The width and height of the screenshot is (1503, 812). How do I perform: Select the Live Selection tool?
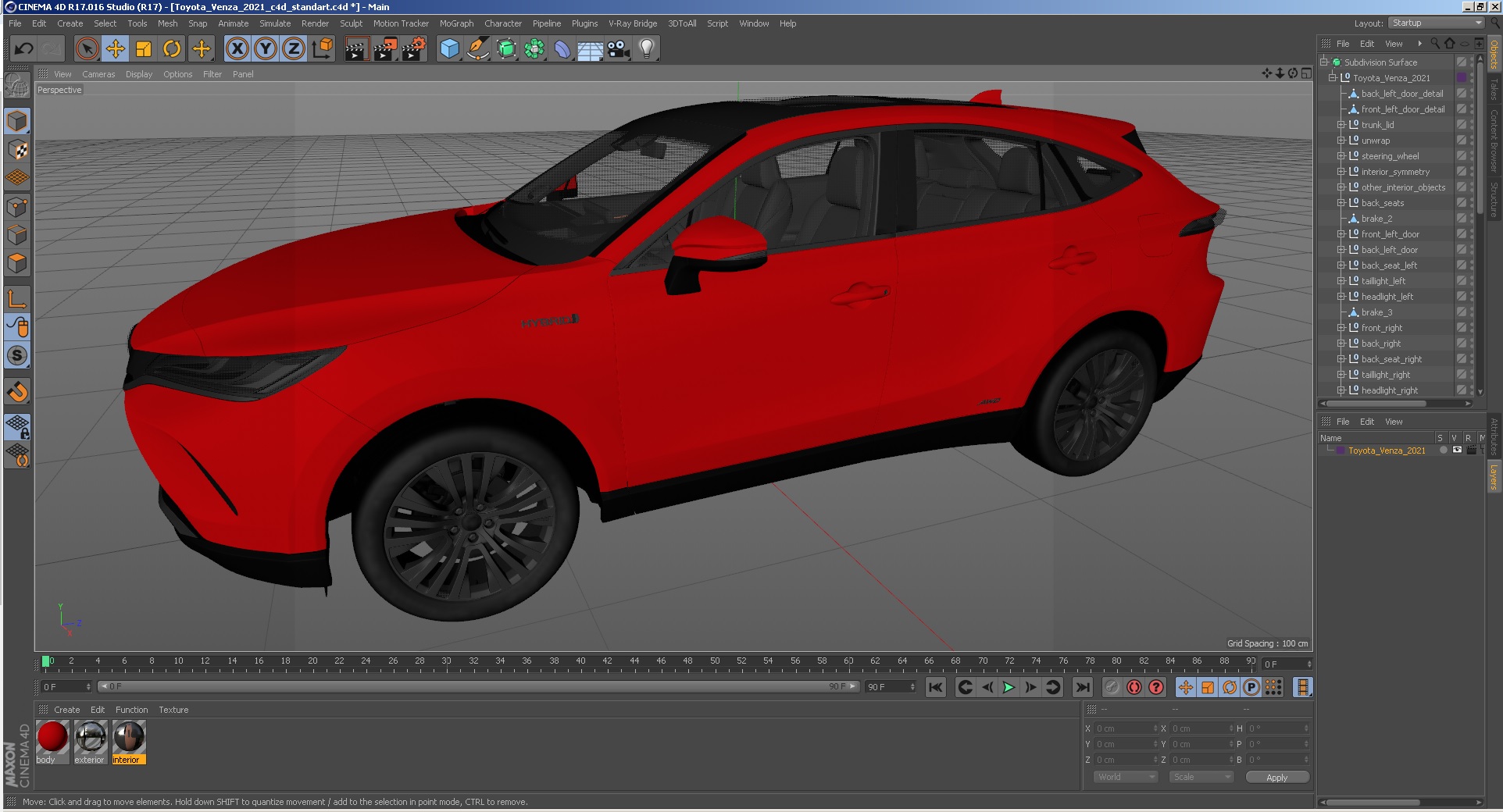87,48
